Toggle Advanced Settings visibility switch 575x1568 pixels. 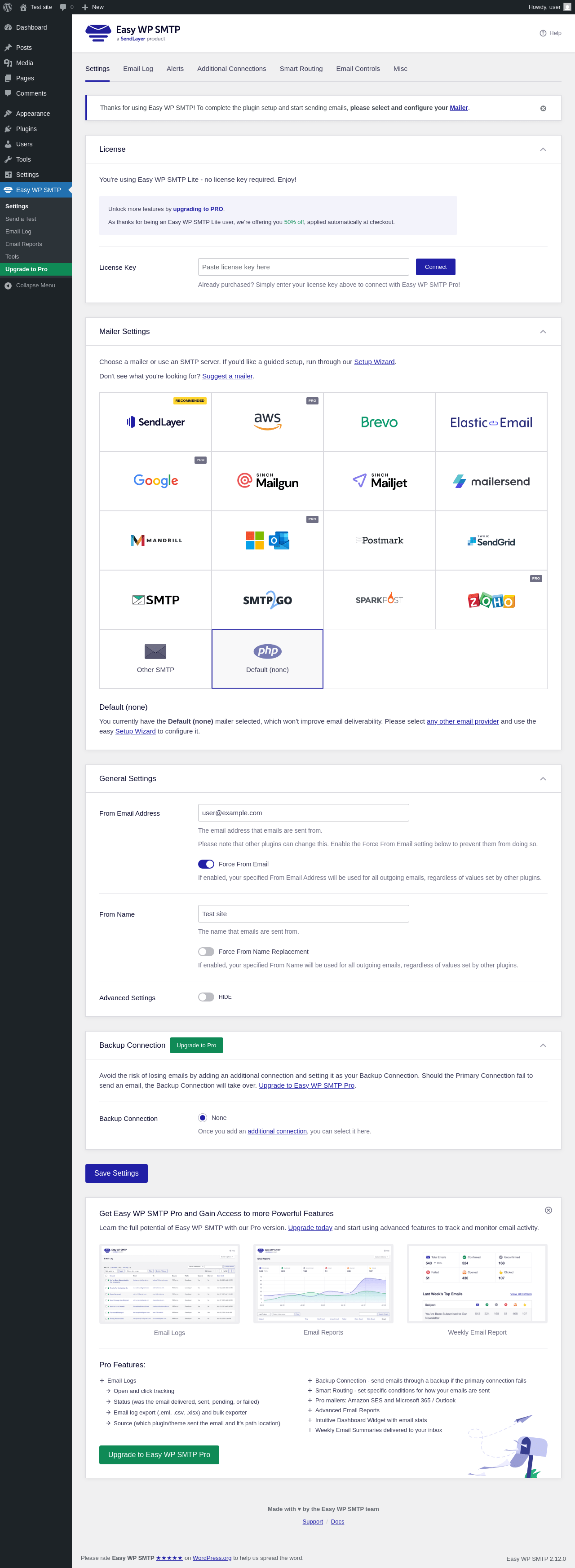pyautogui.click(x=206, y=997)
